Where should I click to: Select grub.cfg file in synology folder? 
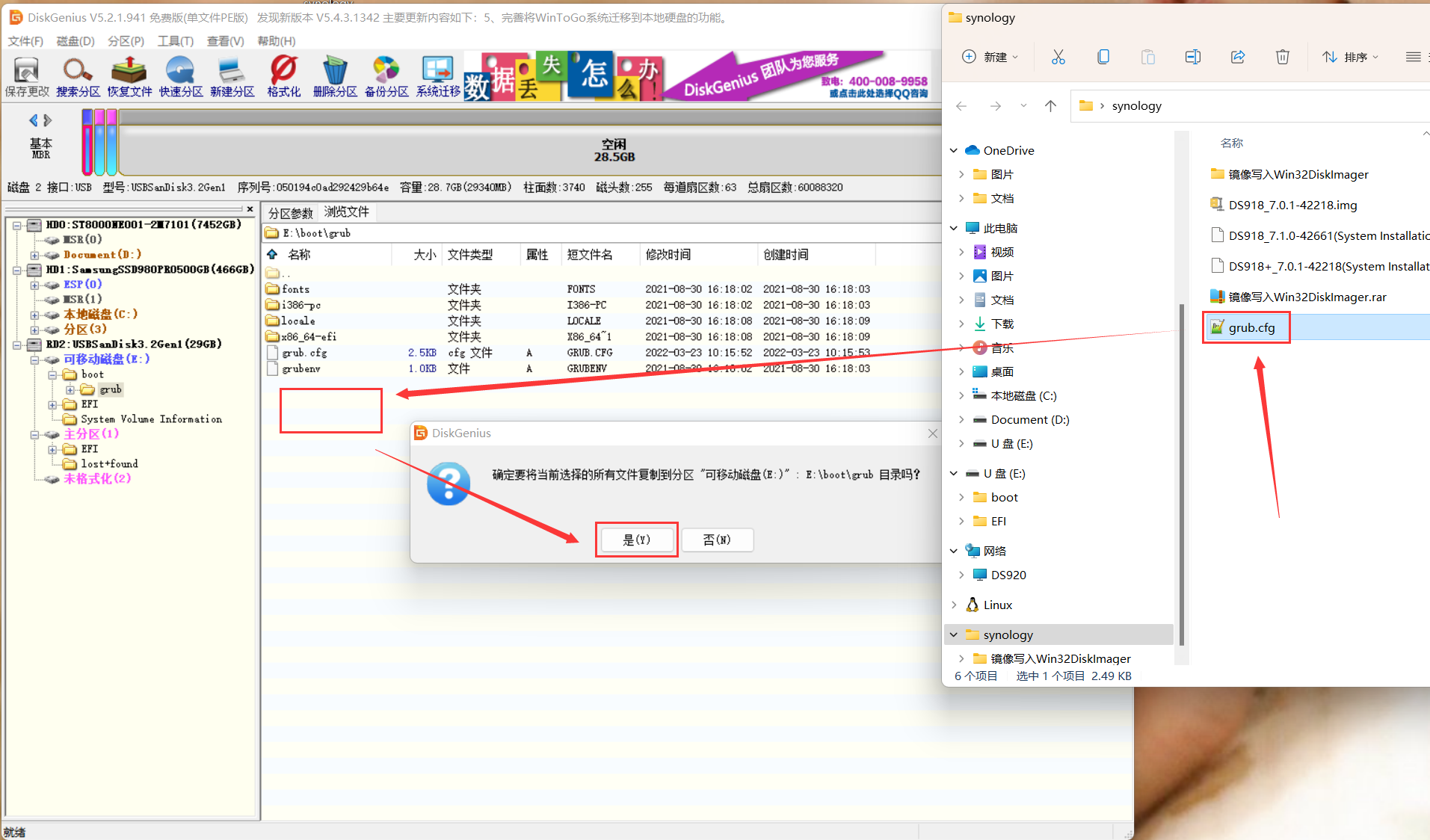[1251, 327]
